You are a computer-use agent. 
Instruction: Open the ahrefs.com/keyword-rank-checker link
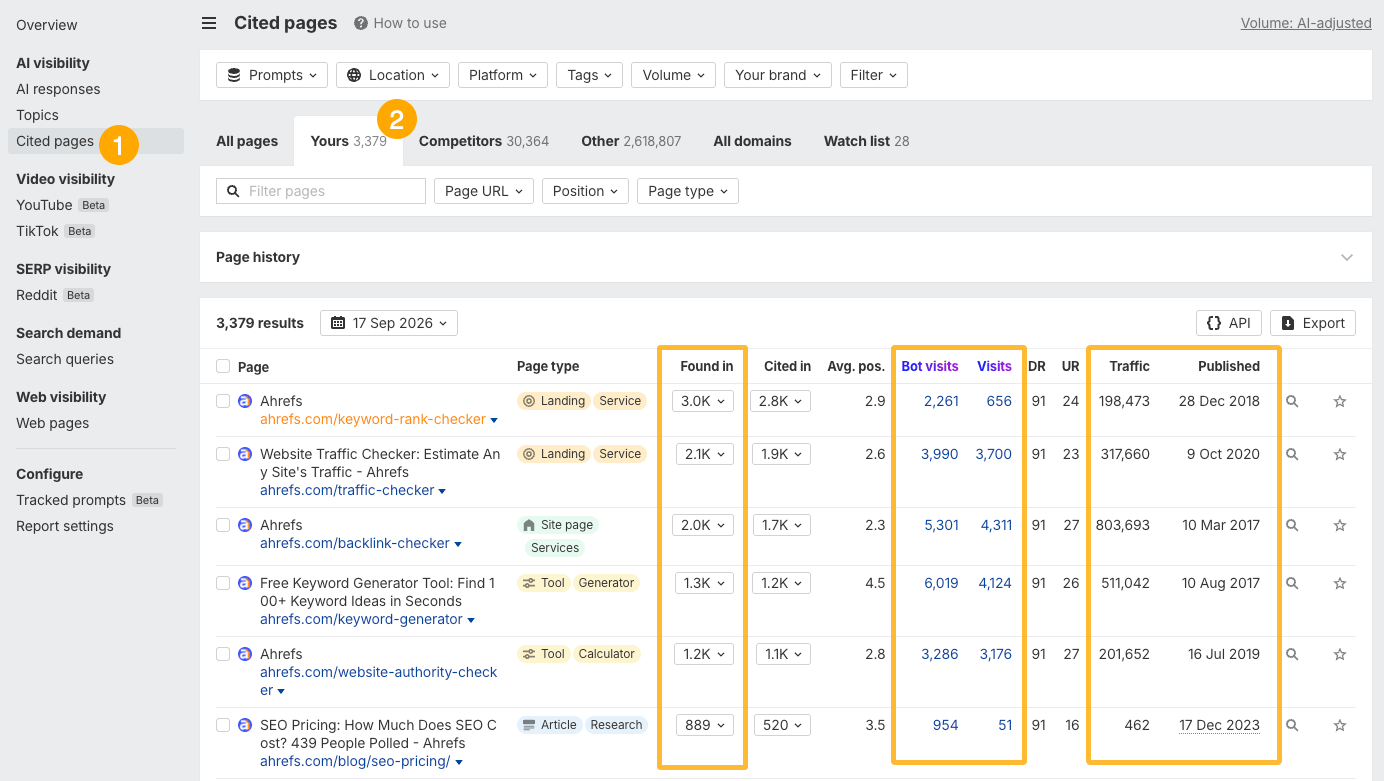pyautogui.click(x=373, y=419)
